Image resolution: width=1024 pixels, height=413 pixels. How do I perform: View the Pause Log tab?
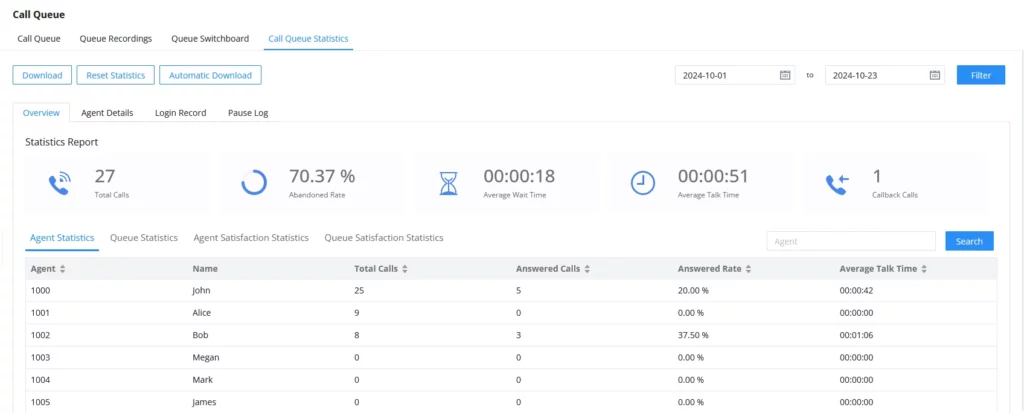[x=248, y=112]
